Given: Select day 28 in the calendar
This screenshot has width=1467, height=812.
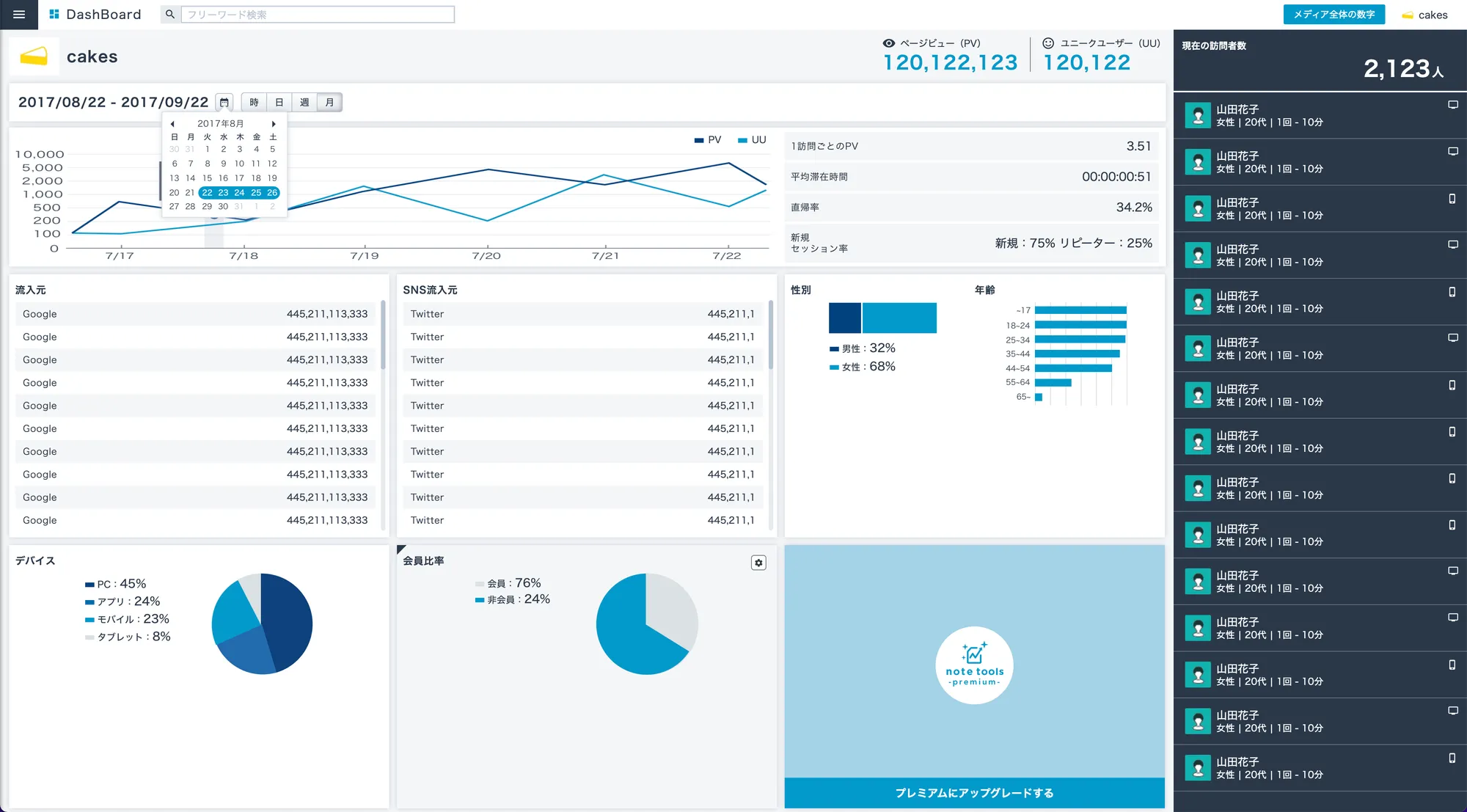Looking at the screenshot, I should click(x=190, y=207).
